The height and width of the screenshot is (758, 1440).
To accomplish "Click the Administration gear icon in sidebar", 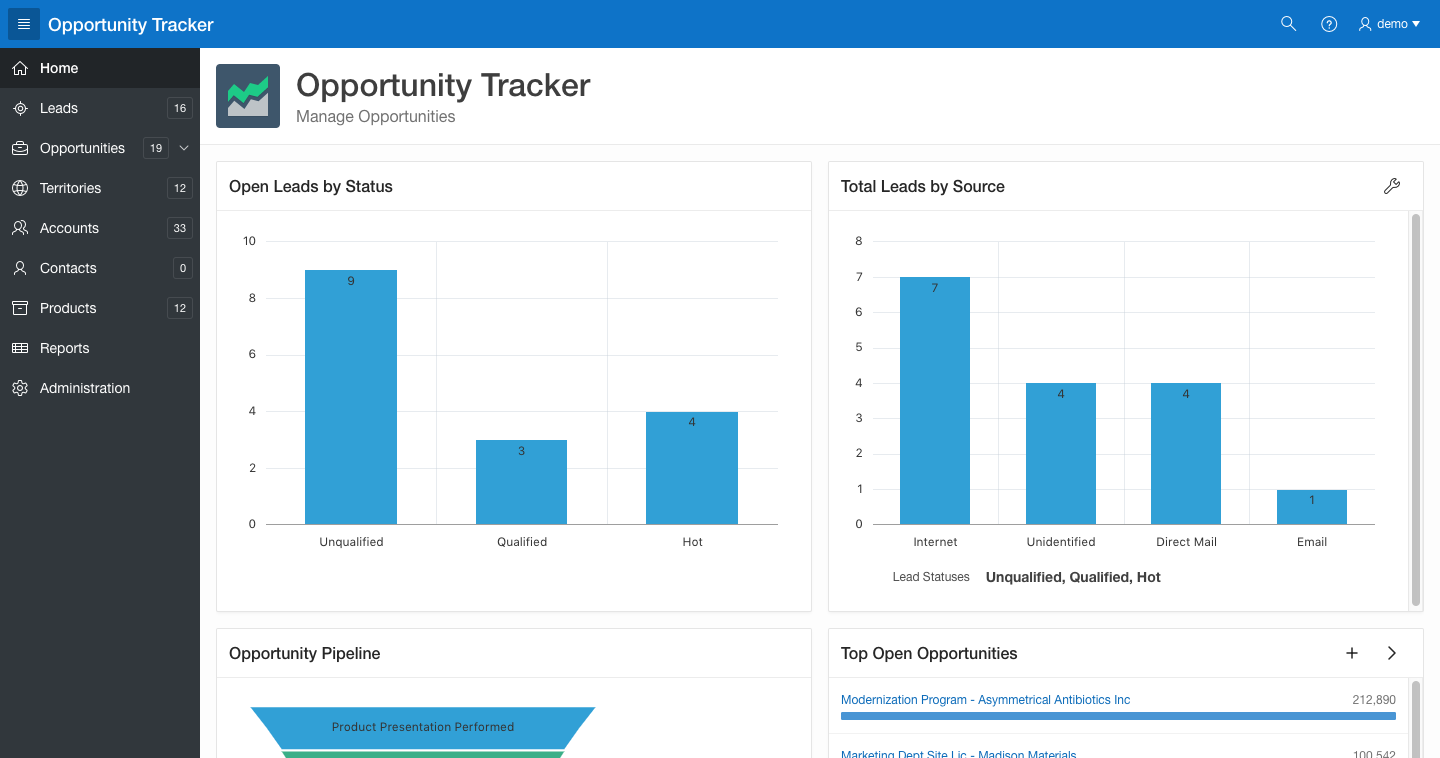I will coord(20,388).
